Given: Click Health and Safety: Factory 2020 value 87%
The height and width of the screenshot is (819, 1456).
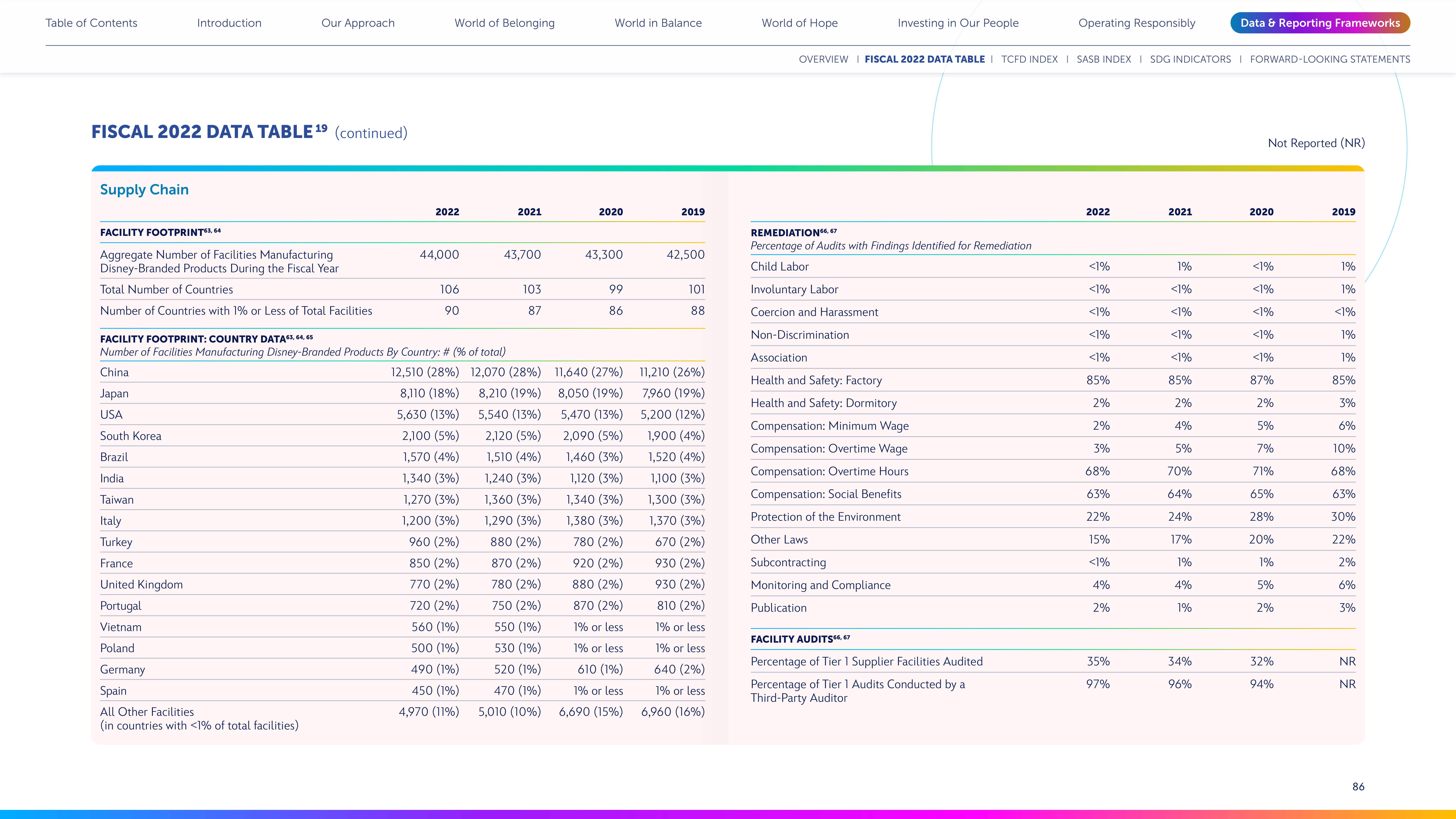Looking at the screenshot, I should pyautogui.click(x=1262, y=380).
